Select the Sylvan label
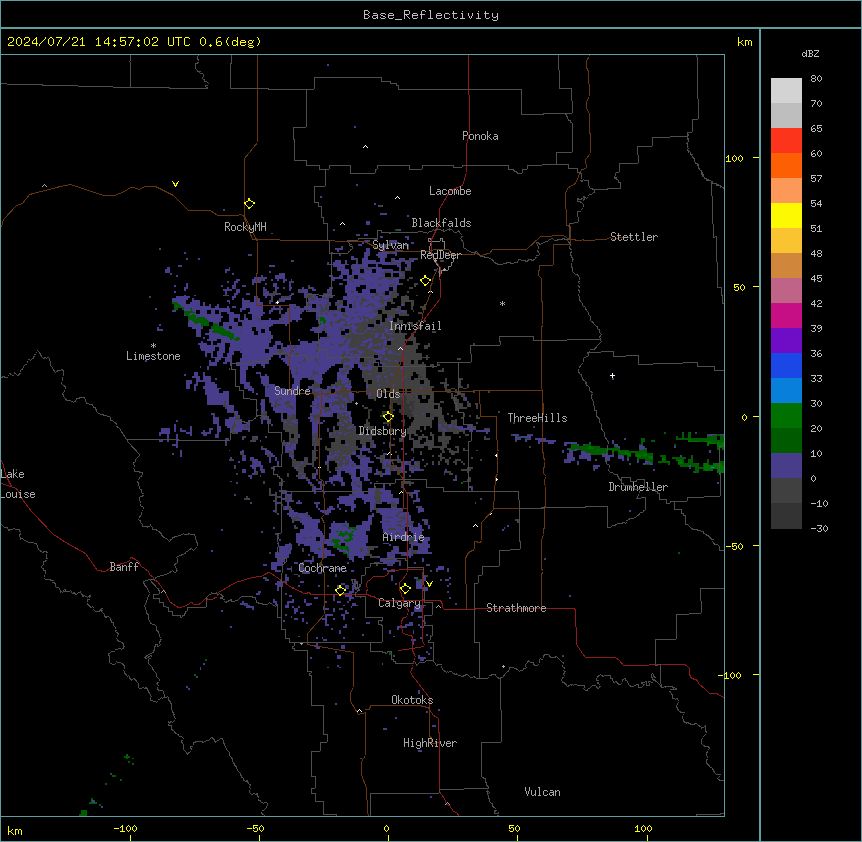This screenshot has height=842, width=862. tap(390, 245)
